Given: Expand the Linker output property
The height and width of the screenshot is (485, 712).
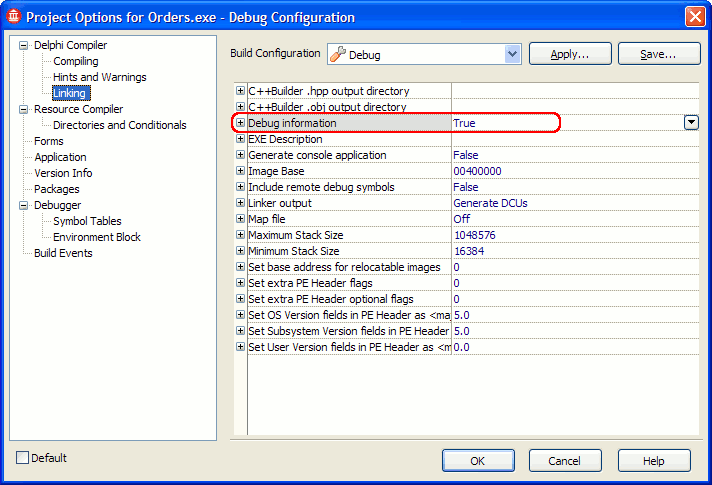Looking at the screenshot, I should [240, 203].
